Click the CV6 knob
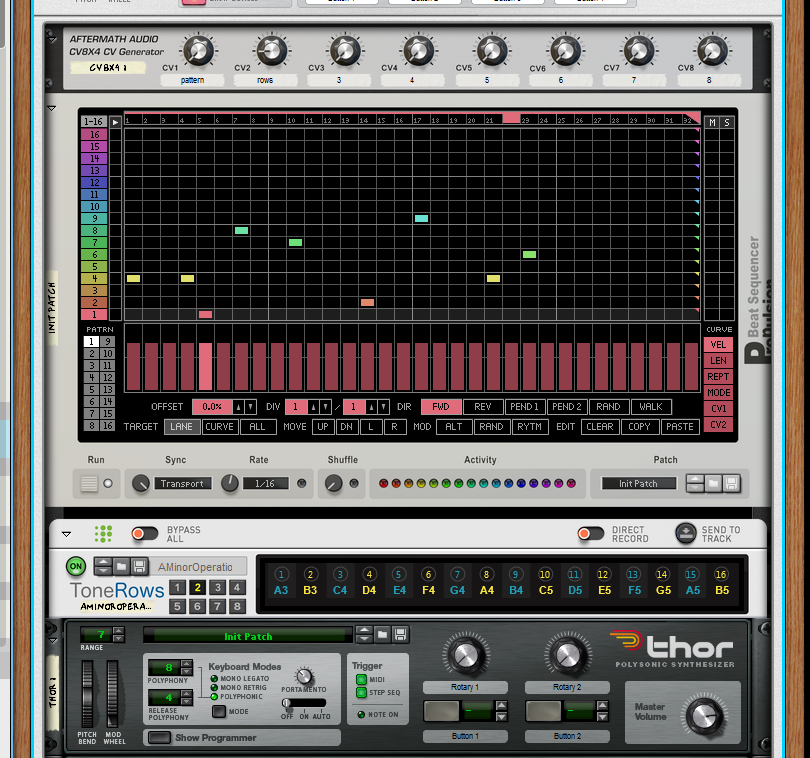810x758 pixels. (565, 51)
